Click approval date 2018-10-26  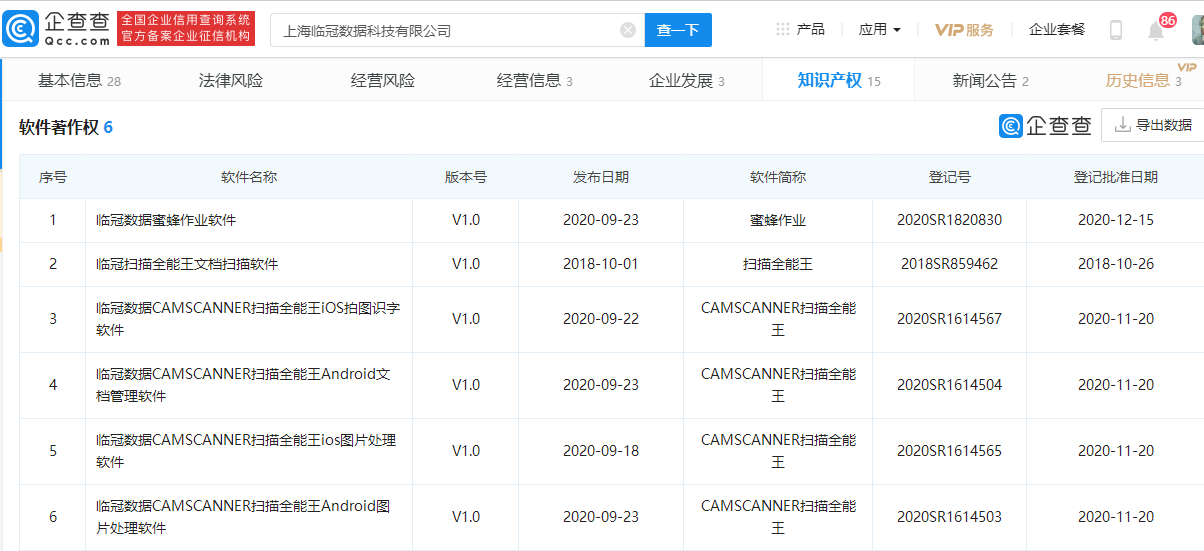[1116, 264]
